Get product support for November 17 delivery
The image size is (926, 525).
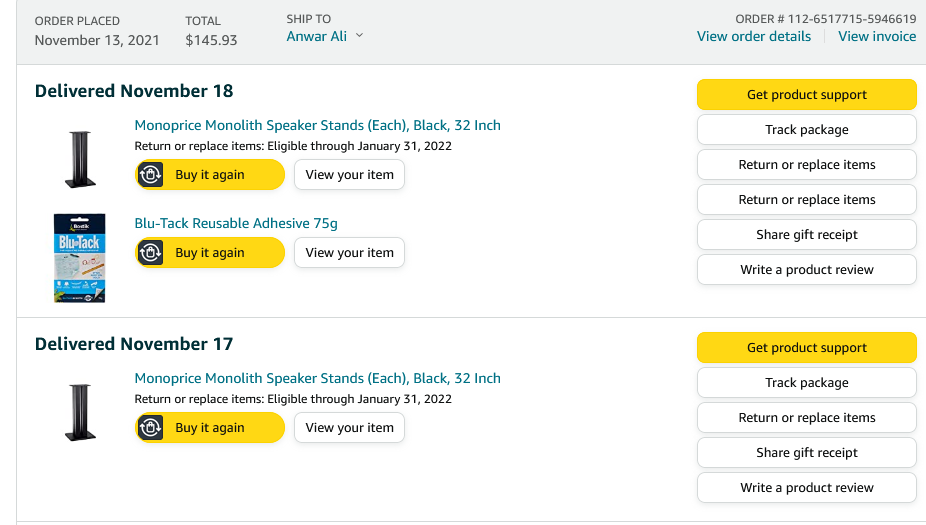(806, 348)
